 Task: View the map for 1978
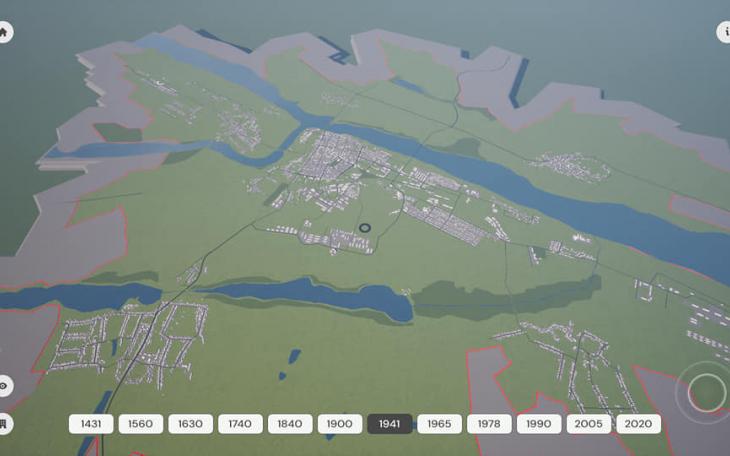(x=489, y=424)
